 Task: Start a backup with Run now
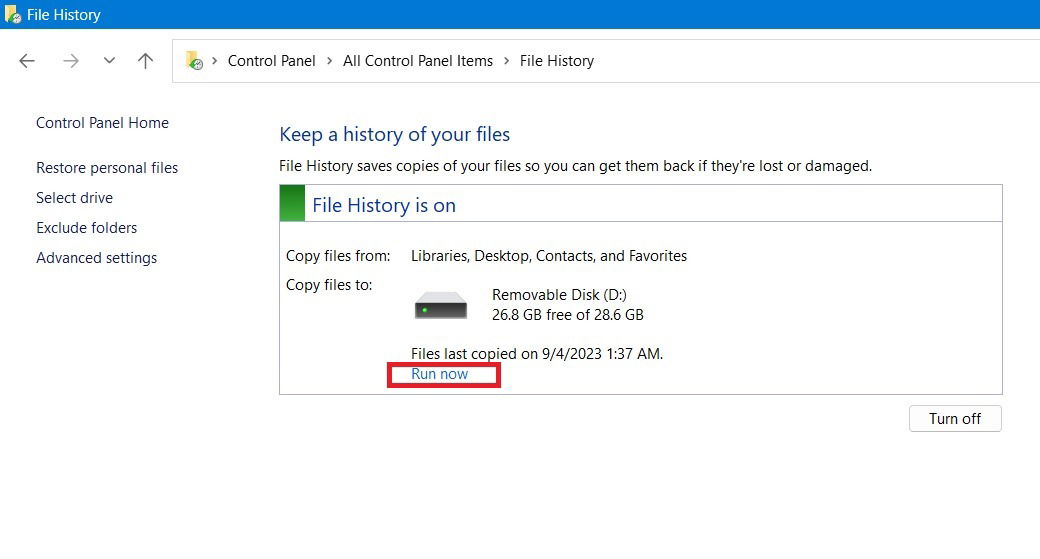(439, 374)
